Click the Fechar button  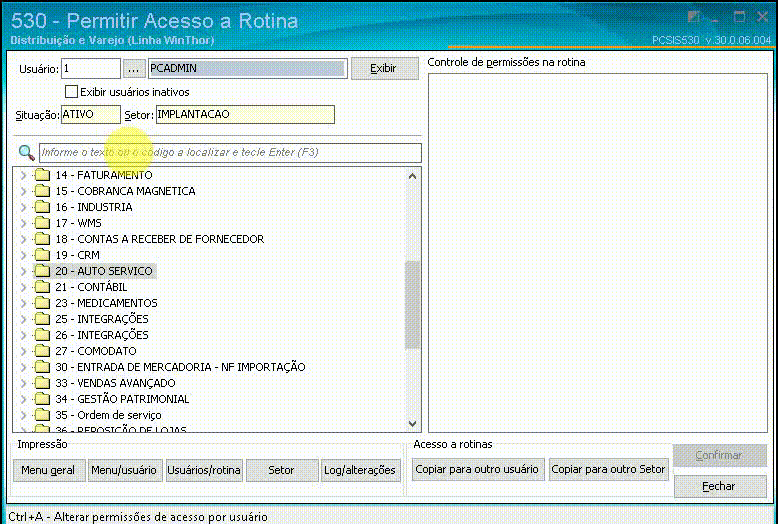point(719,486)
